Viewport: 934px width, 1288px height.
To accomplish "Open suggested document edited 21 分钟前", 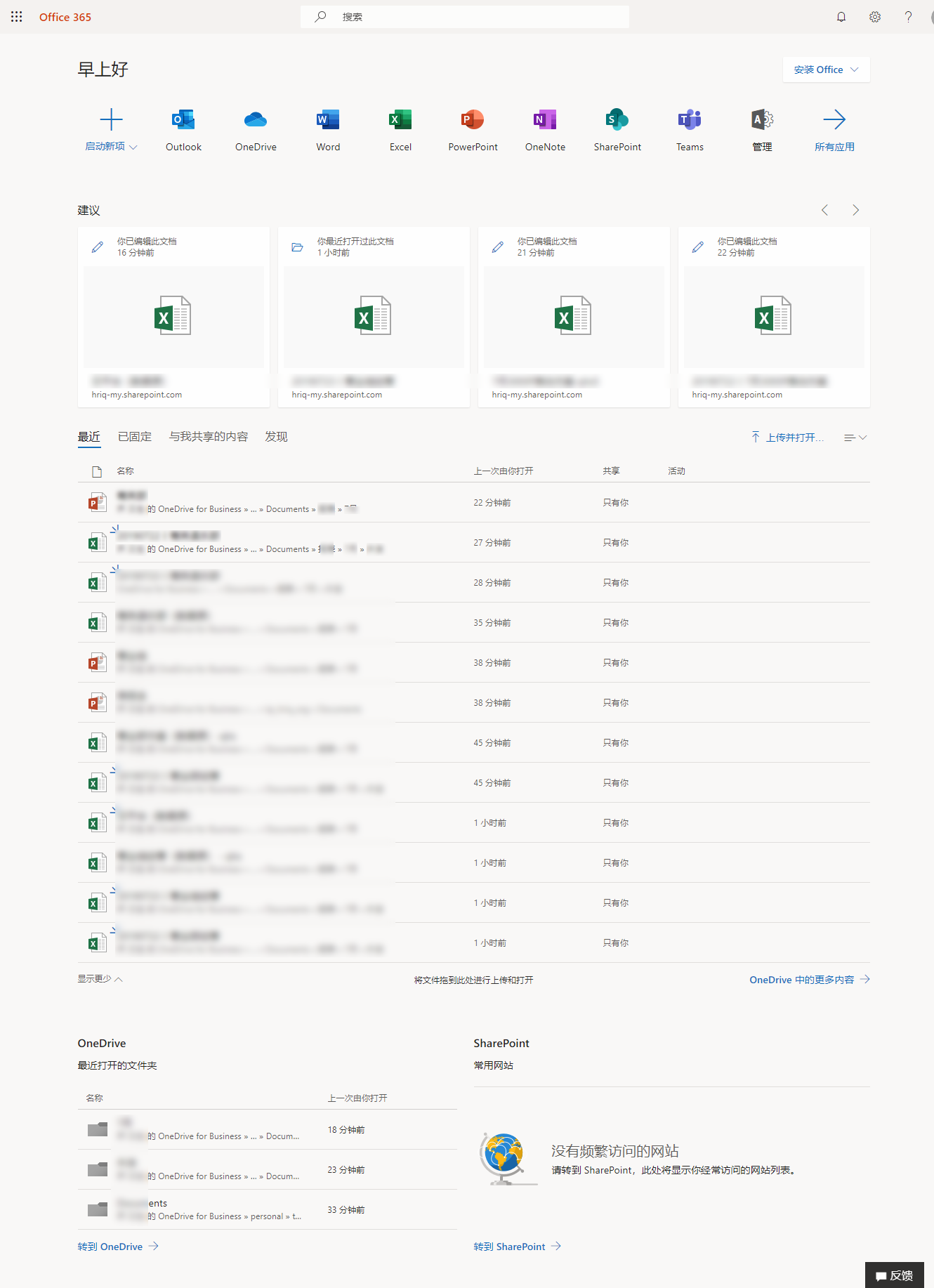I will tap(574, 317).
